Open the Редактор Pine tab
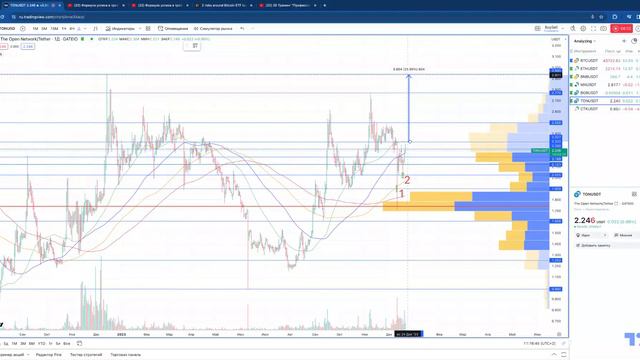This screenshot has height=360, width=640. tap(49, 355)
